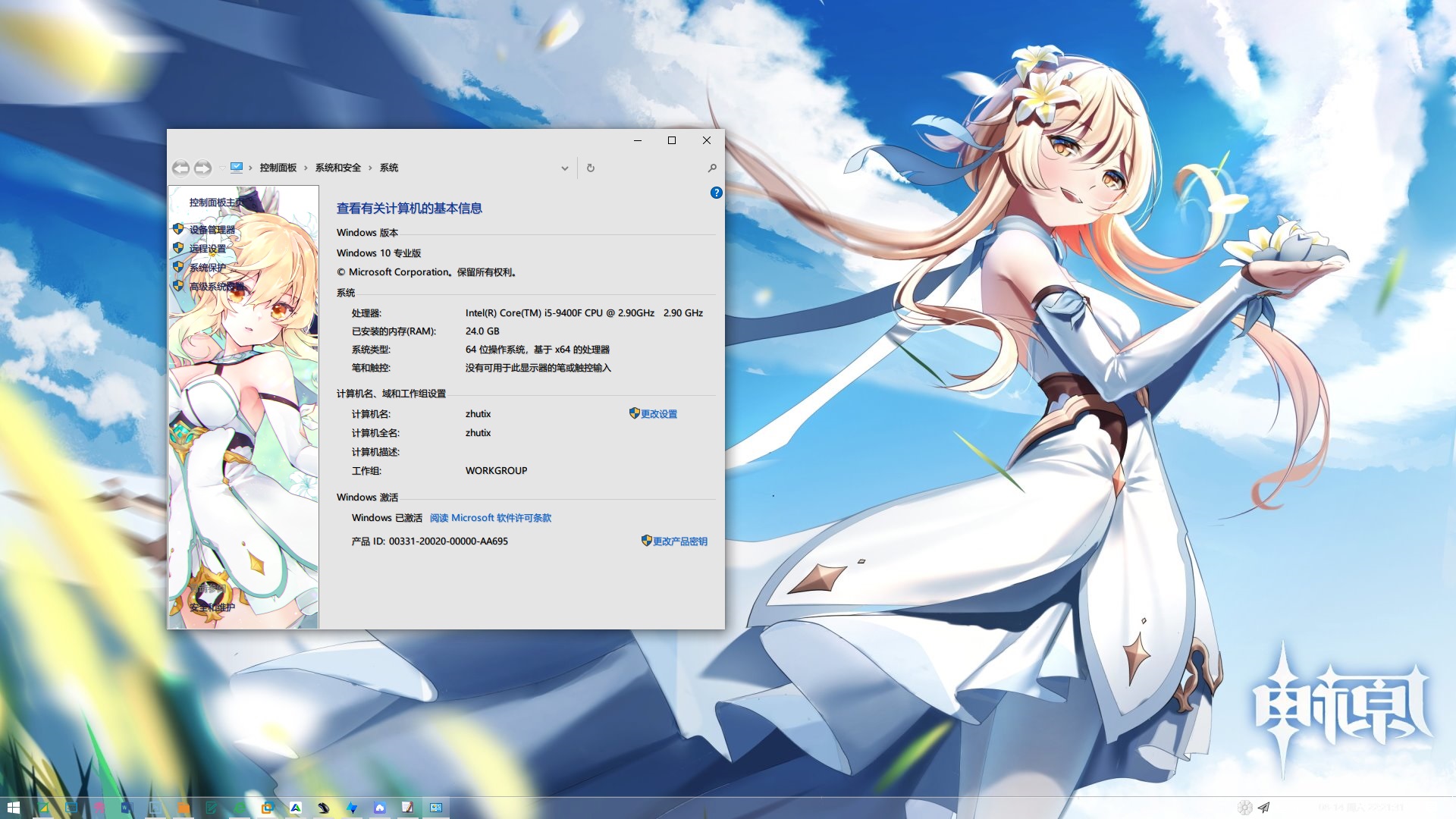Open the green Internet Explorer taskbar icon
The image size is (1456, 819).
click(x=239, y=808)
